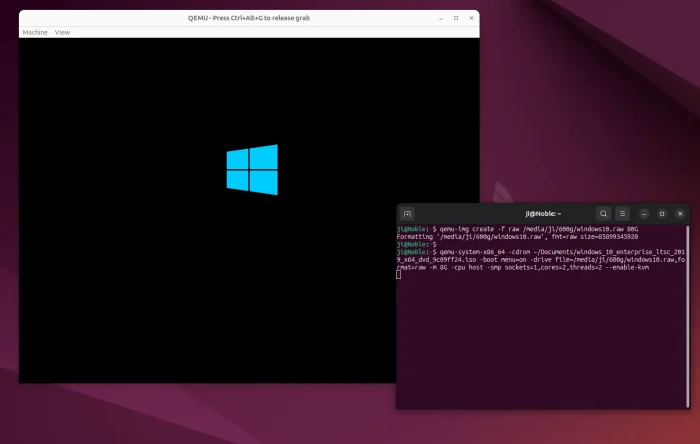The height and width of the screenshot is (444, 700).
Task: Click the Formatting windows10.raw output line
Action: (x=517, y=237)
